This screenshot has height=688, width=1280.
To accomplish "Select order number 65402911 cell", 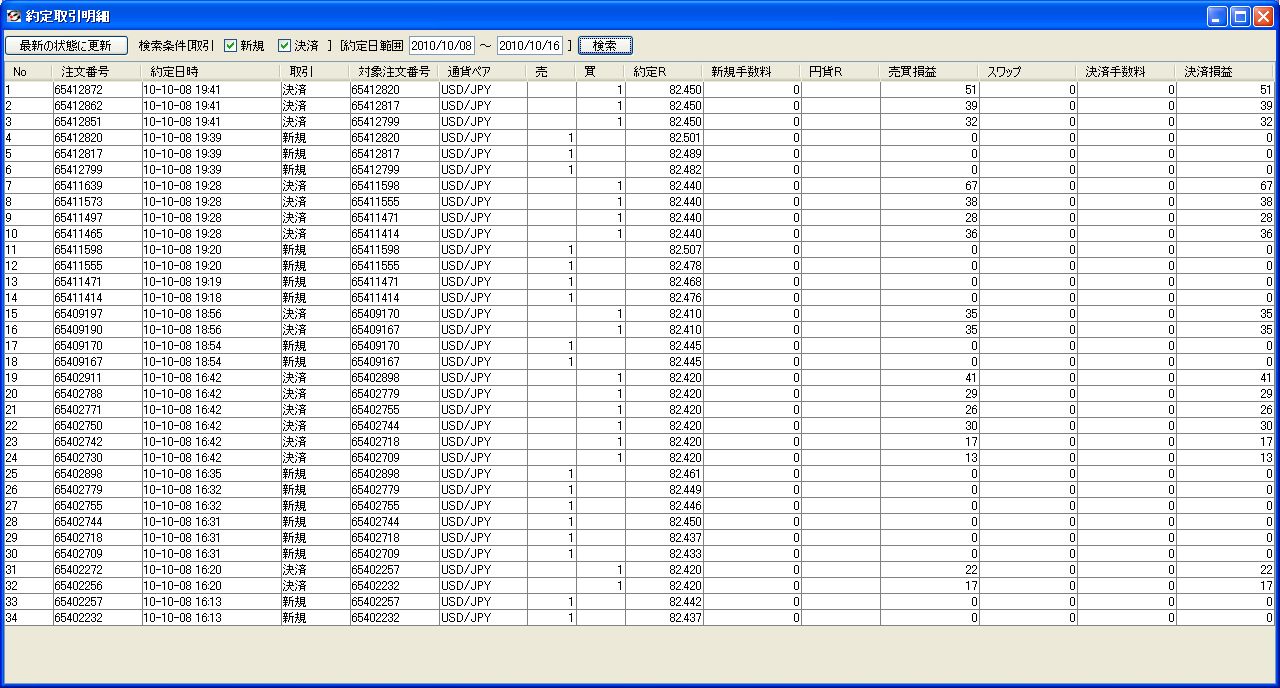I will (97, 378).
